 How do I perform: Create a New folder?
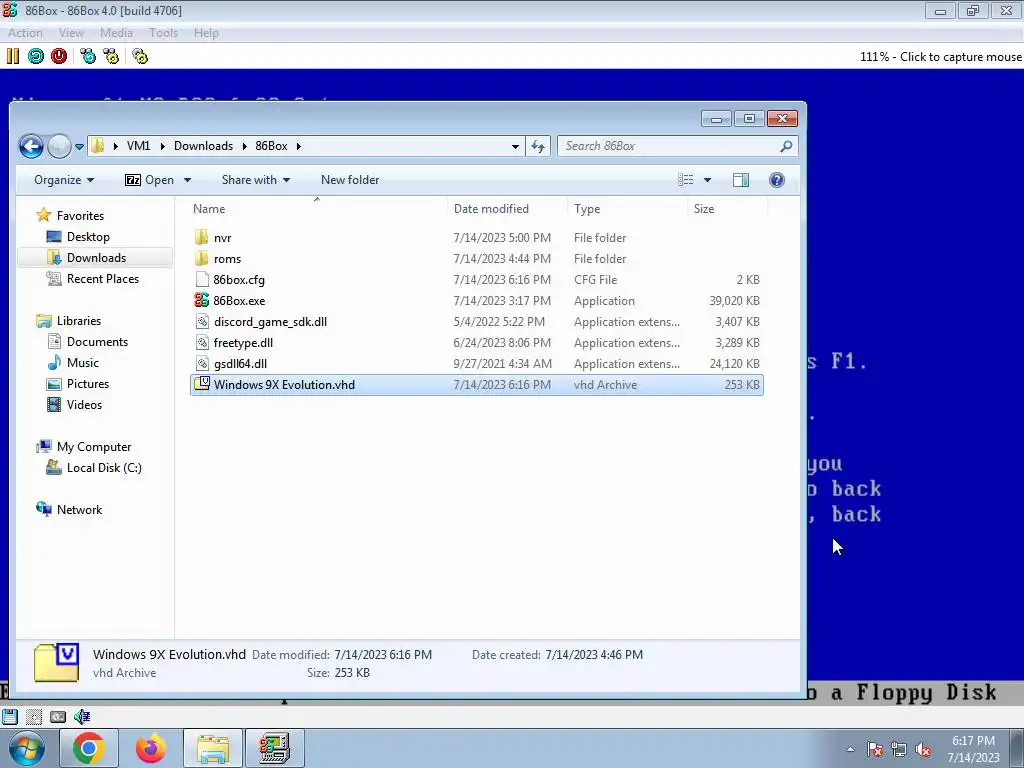[x=350, y=180]
